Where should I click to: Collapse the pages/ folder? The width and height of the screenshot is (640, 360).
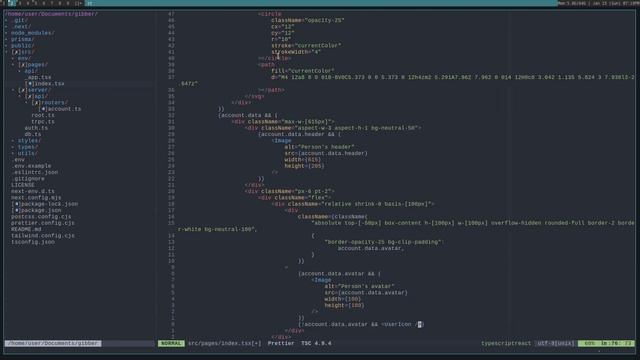point(38,64)
